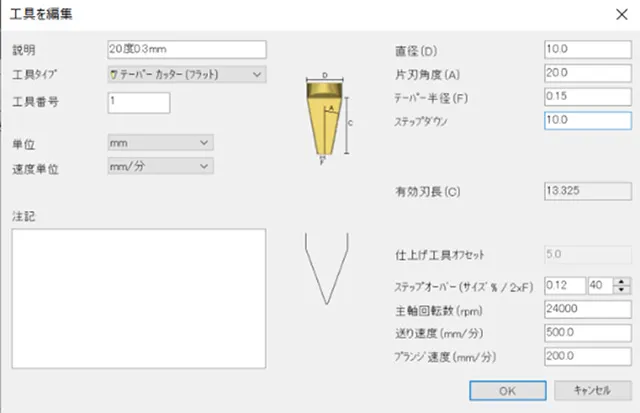
Task: Click the ステップダウン value field
Action: (x=587, y=120)
